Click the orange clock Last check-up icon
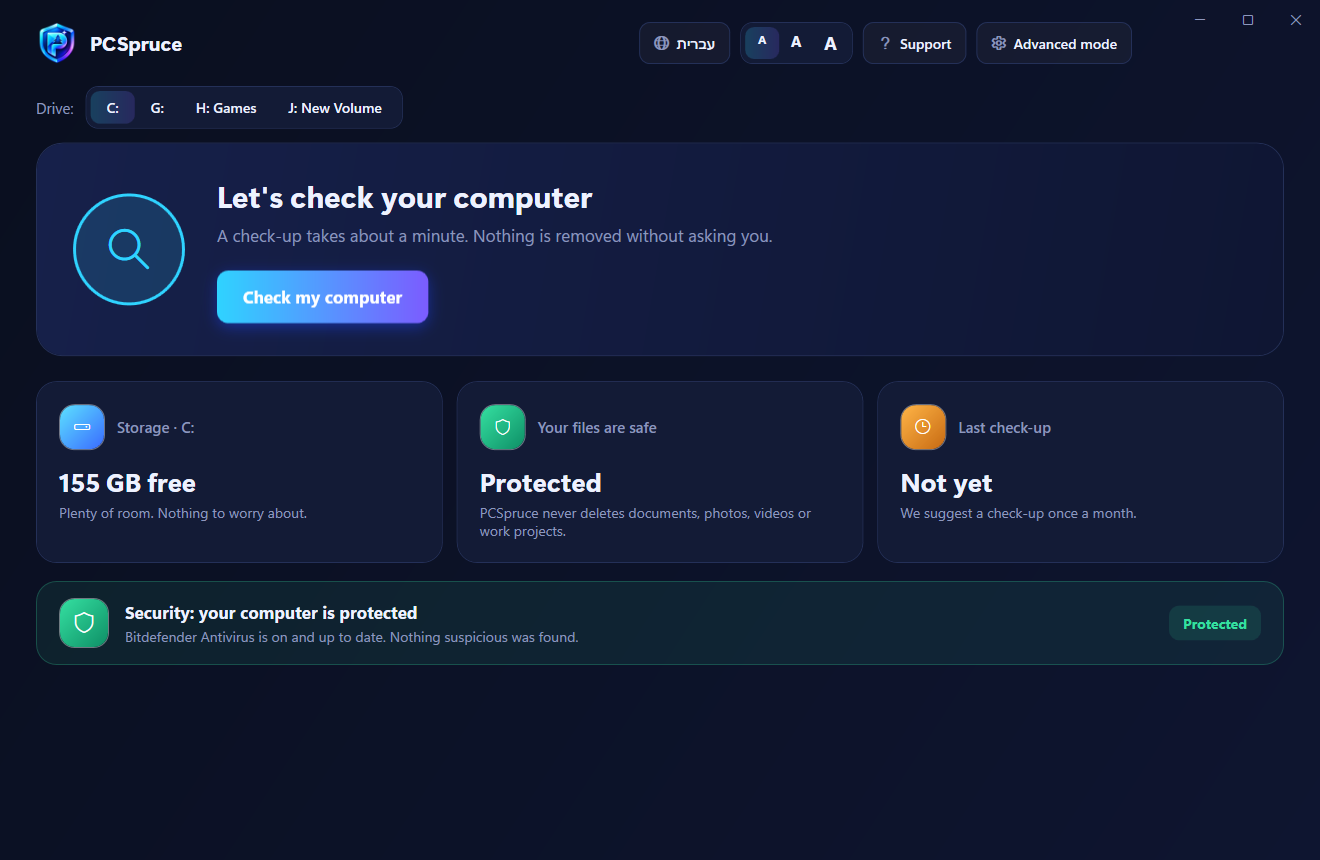 tap(923, 427)
